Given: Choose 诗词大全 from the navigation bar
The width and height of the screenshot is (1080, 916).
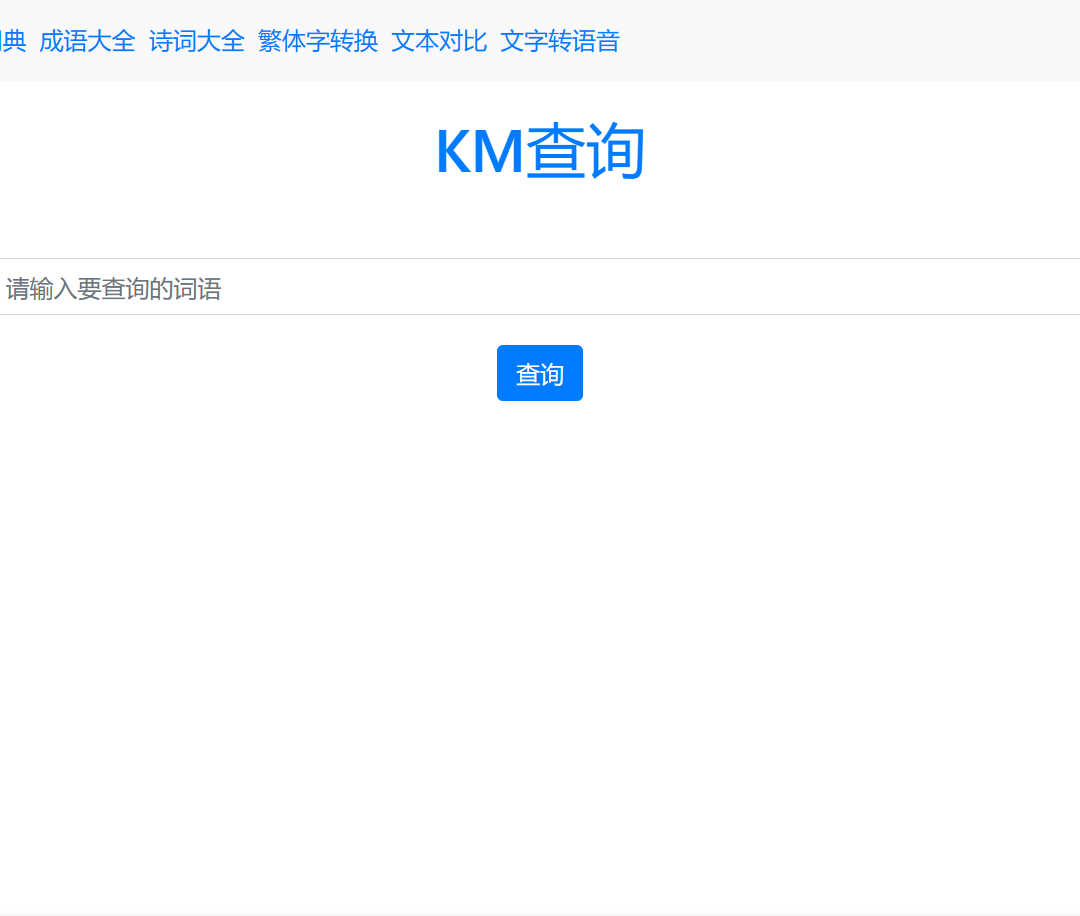Looking at the screenshot, I should tap(196, 41).
